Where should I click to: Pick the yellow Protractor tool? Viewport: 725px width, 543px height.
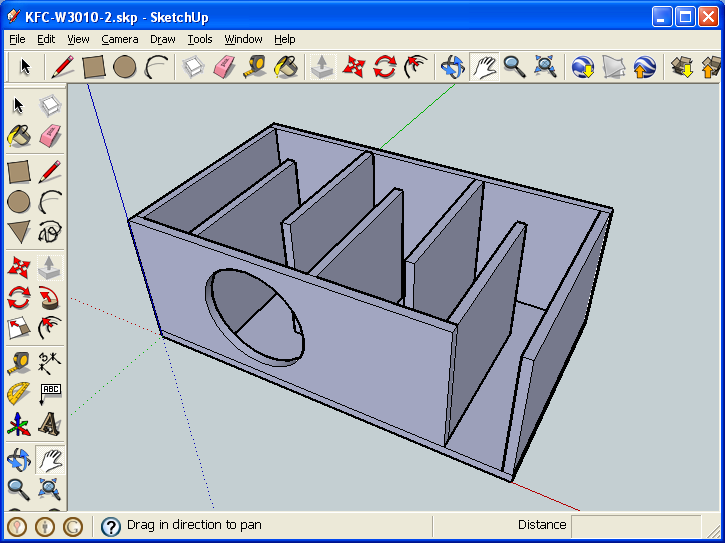pos(18,394)
